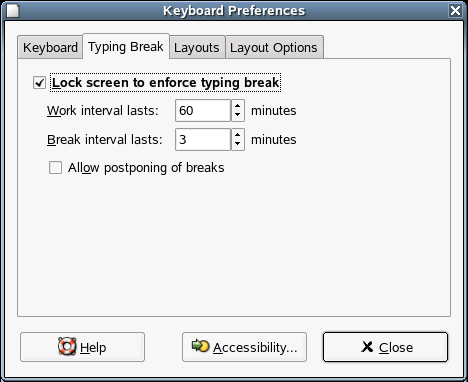Focus the work interval field showing 60
The image size is (468, 382).
coord(203,111)
